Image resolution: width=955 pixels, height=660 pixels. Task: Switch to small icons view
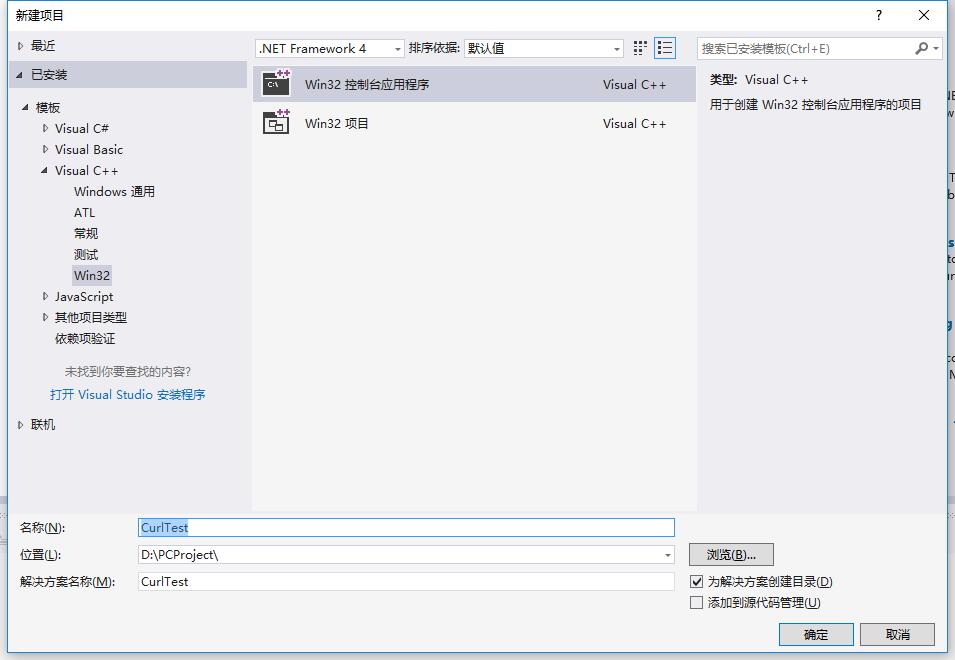(x=640, y=48)
